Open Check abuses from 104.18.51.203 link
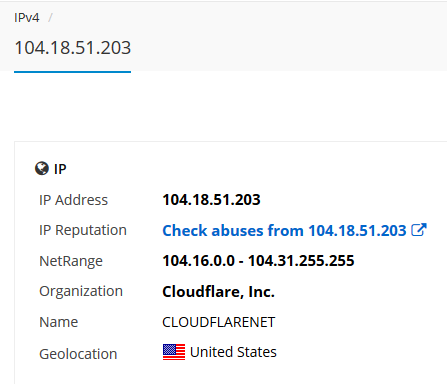The width and height of the screenshot is (447, 384). [x=284, y=231]
